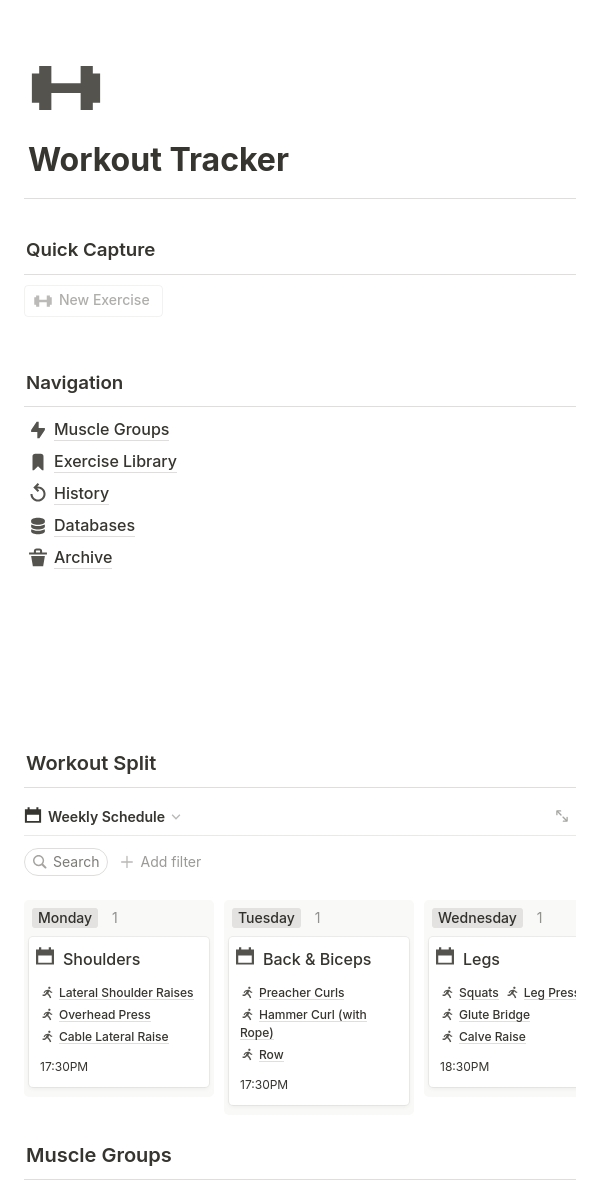Click the Databases stack icon
The height and width of the screenshot is (1200, 600).
(38, 526)
